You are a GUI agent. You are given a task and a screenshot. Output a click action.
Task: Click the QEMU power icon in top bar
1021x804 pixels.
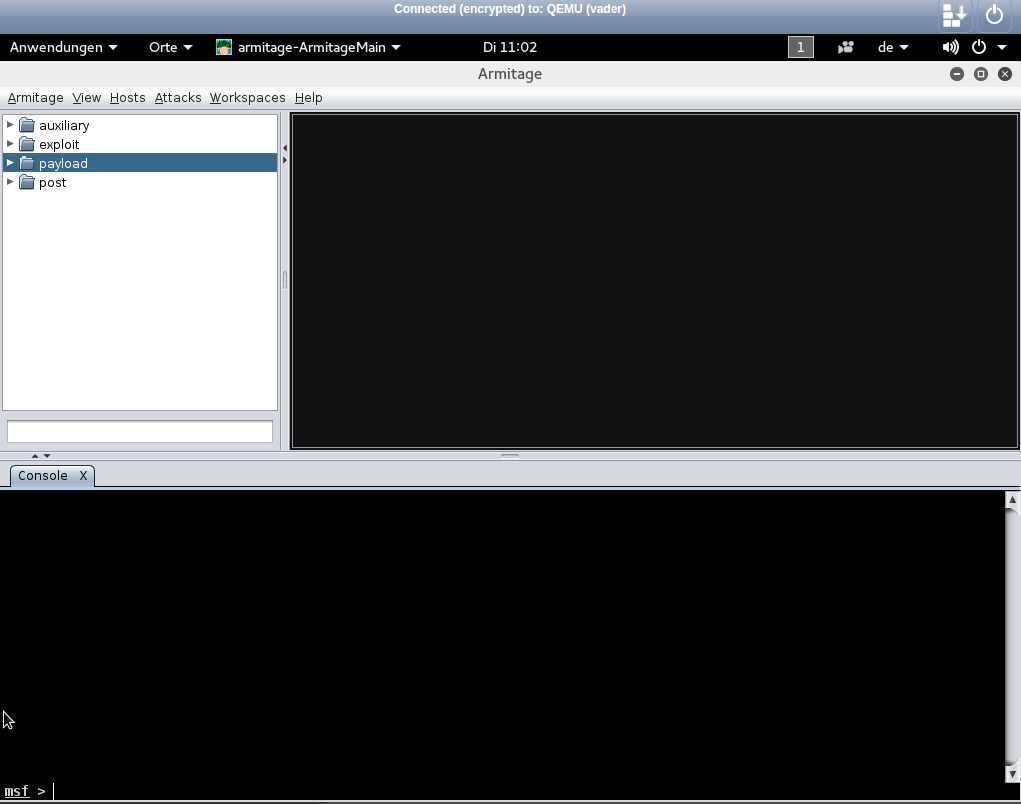(994, 15)
